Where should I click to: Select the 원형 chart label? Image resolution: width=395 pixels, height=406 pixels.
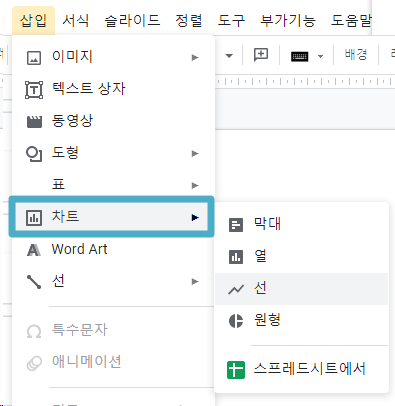tap(267, 320)
